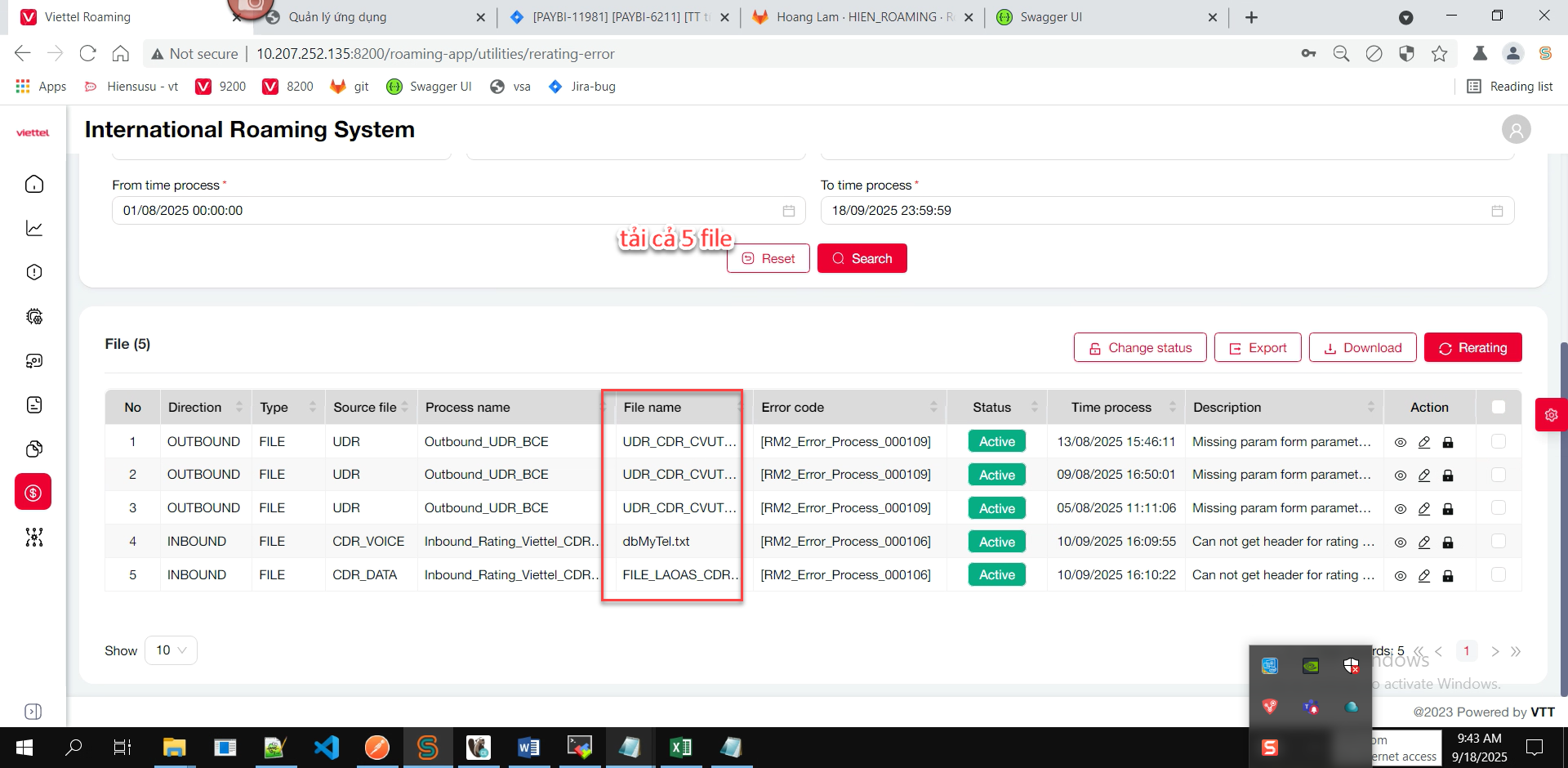Viewport: 1568px width, 768px height.
Task: Open From time process date picker
Action: tap(788, 211)
